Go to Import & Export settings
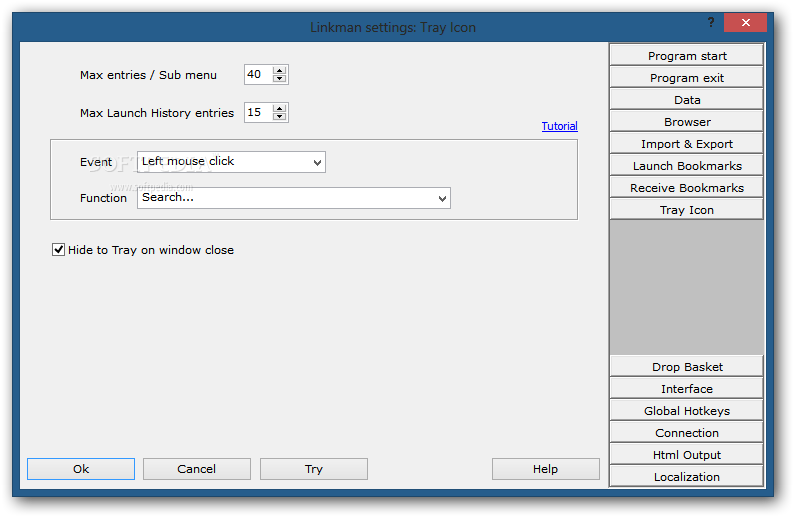 pyautogui.click(x=686, y=144)
